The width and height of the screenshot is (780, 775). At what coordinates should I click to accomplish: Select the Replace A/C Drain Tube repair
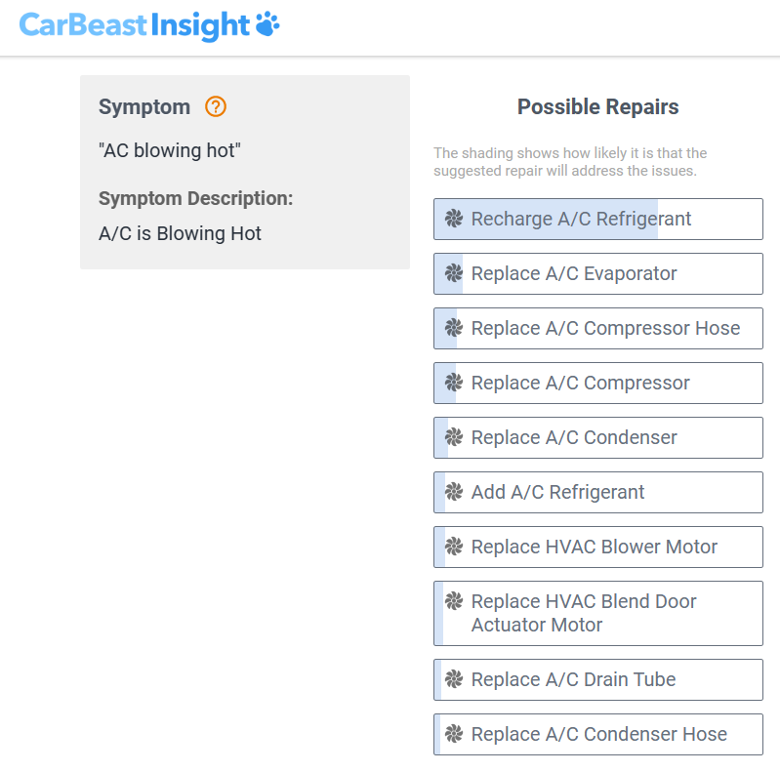(x=598, y=680)
